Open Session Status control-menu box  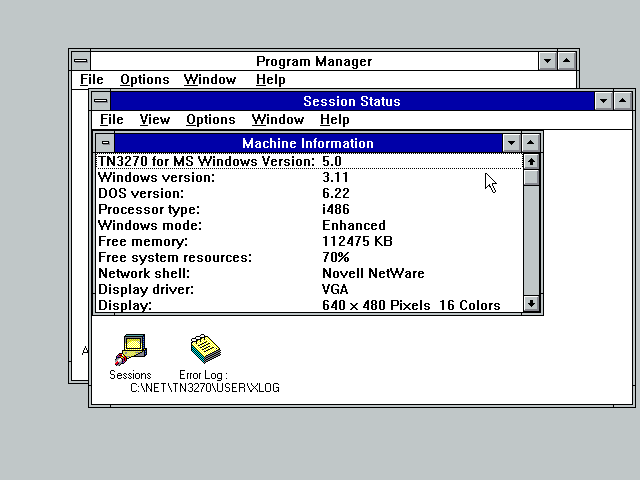tap(101, 101)
